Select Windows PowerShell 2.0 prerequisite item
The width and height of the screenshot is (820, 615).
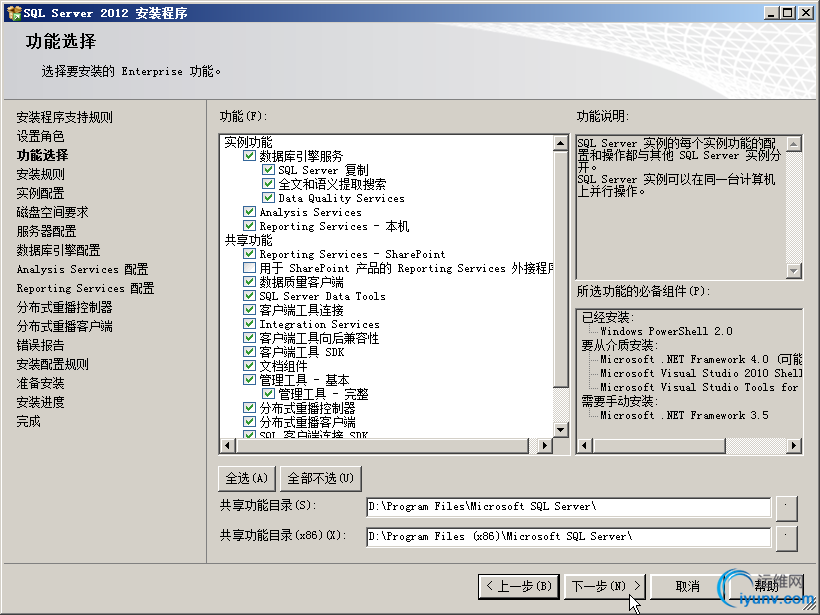click(x=666, y=331)
